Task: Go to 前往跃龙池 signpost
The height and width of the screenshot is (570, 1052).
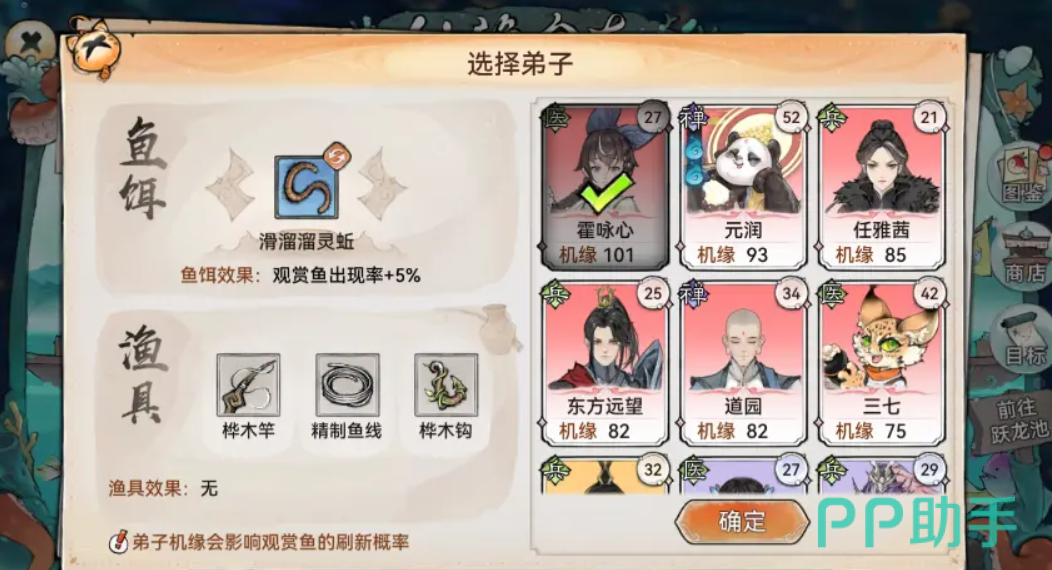Action: coord(1018,419)
